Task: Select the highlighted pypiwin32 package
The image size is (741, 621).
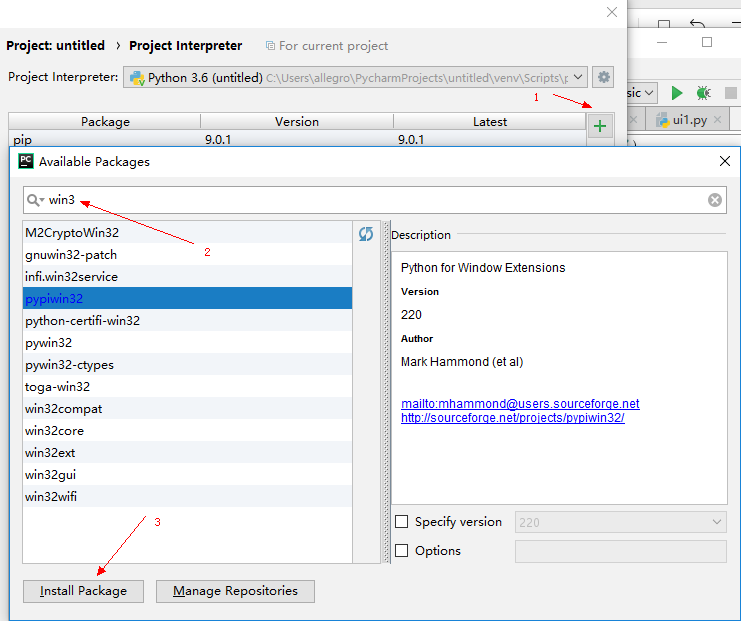Action: (187, 298)
